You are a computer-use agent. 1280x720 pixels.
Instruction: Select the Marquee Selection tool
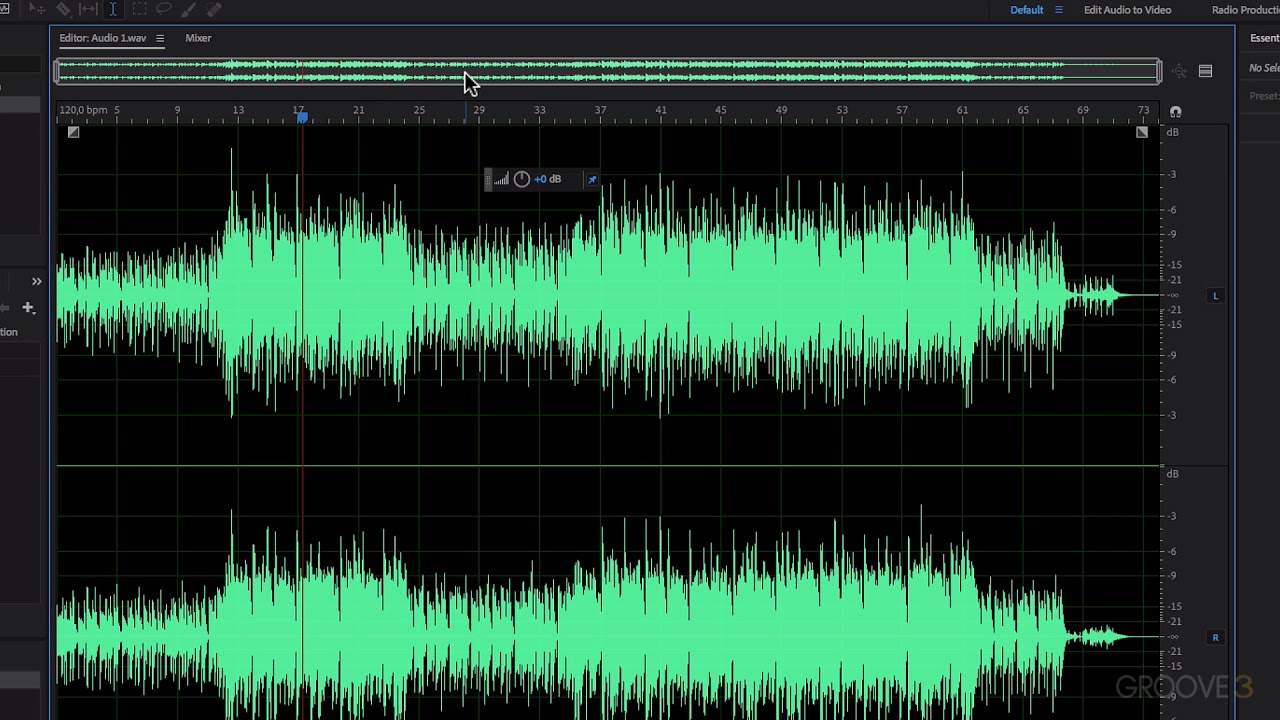pyautogui.click(x=139, y=9)
